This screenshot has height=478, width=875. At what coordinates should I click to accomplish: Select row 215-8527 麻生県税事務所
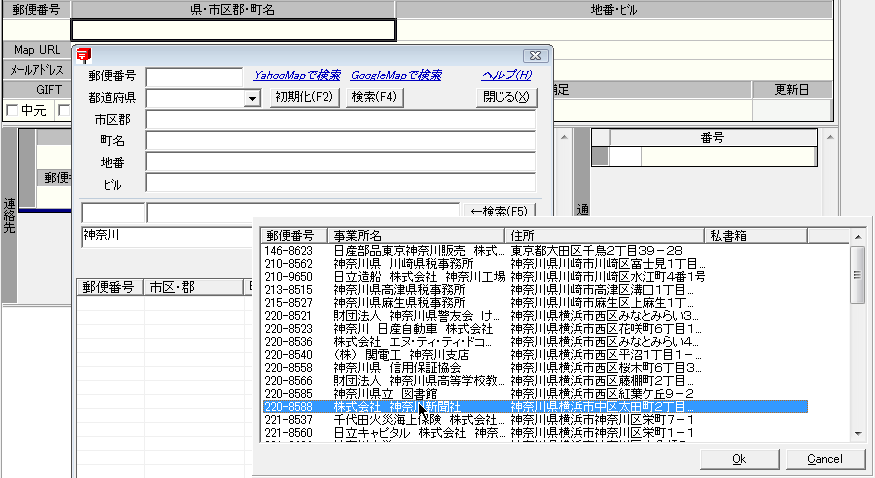pyautogui.click(x=535, y=303)
